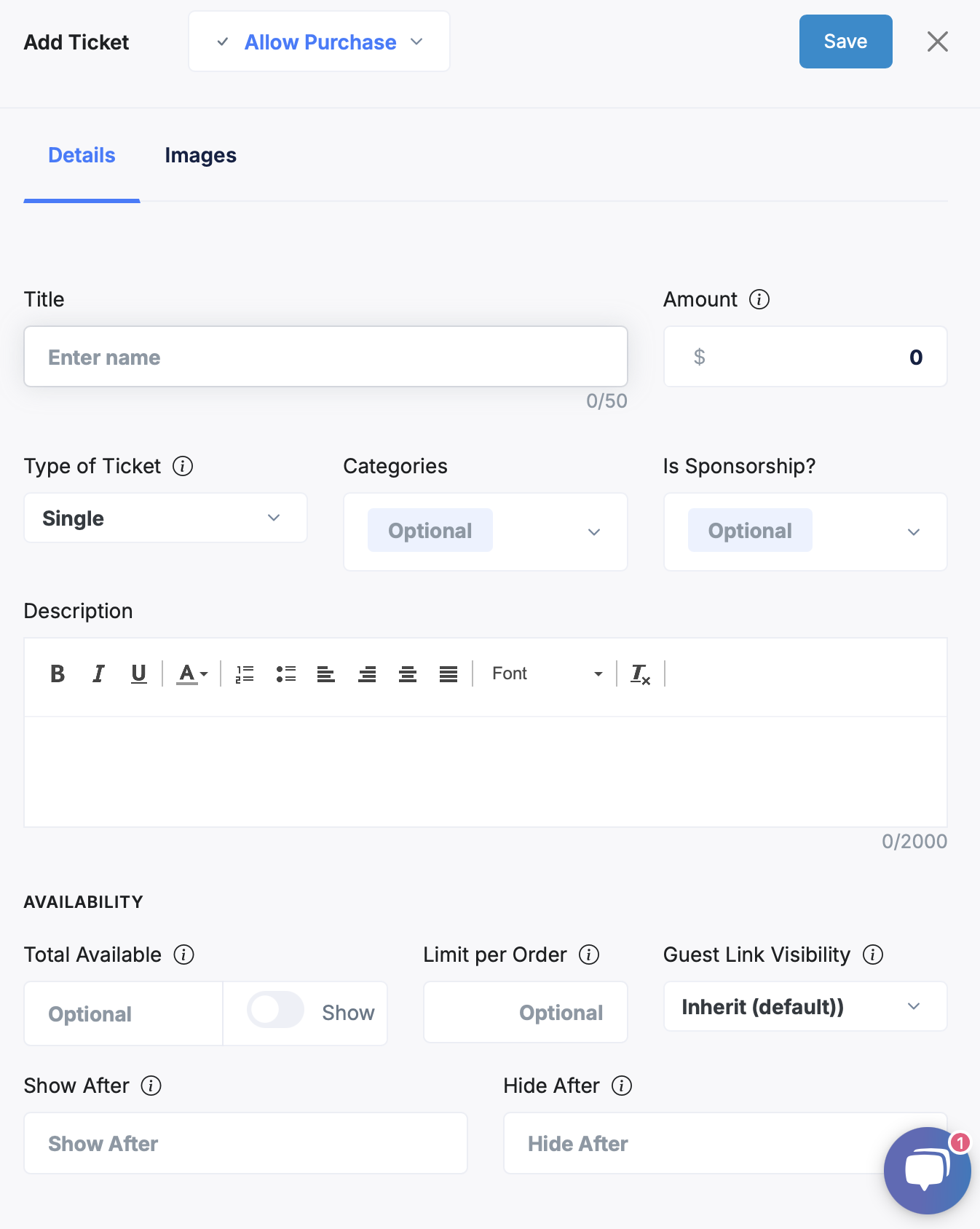Justify description text with align icon

coord(448,674)
